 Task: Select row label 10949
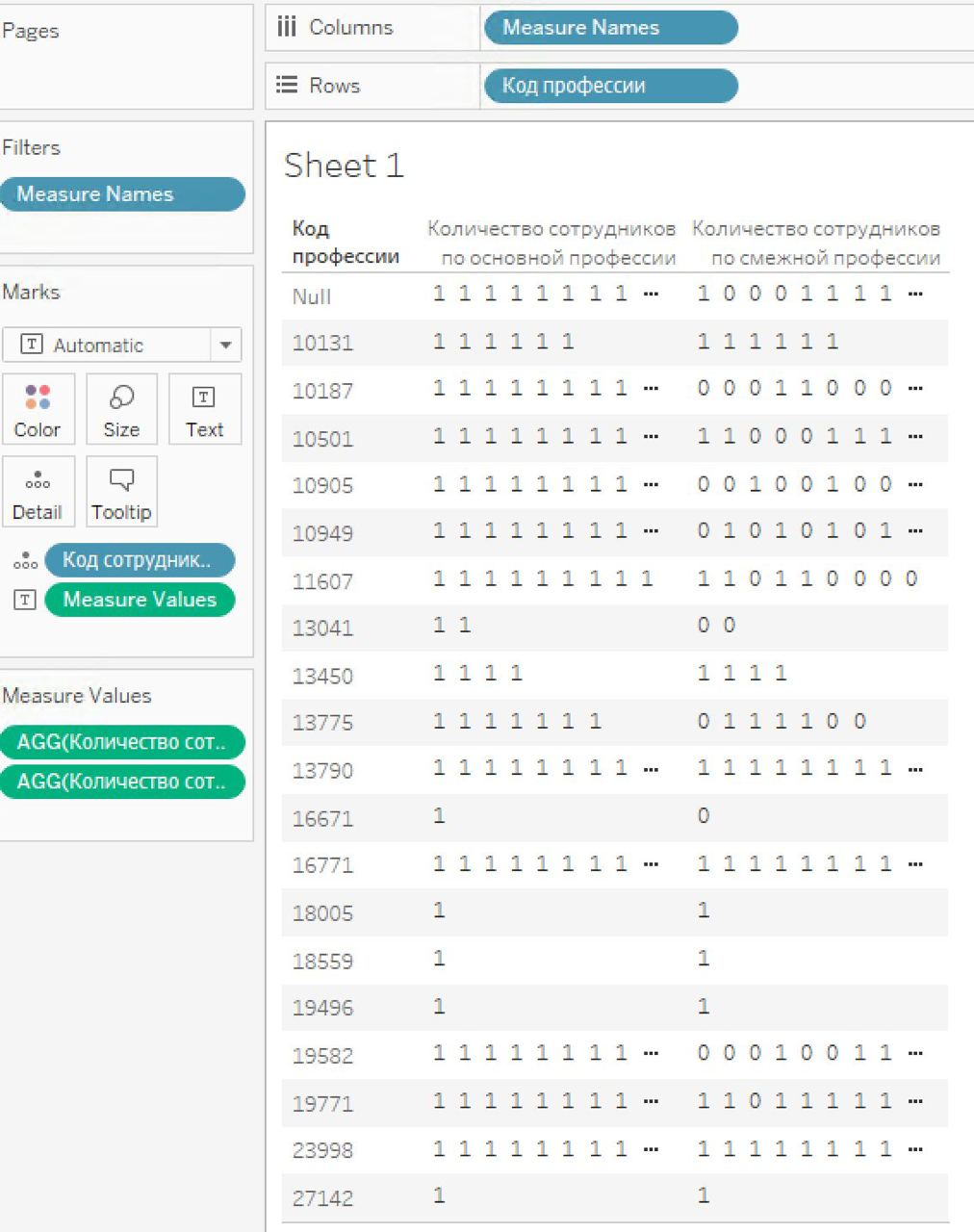pyautogui.click(x=322, y=533)
